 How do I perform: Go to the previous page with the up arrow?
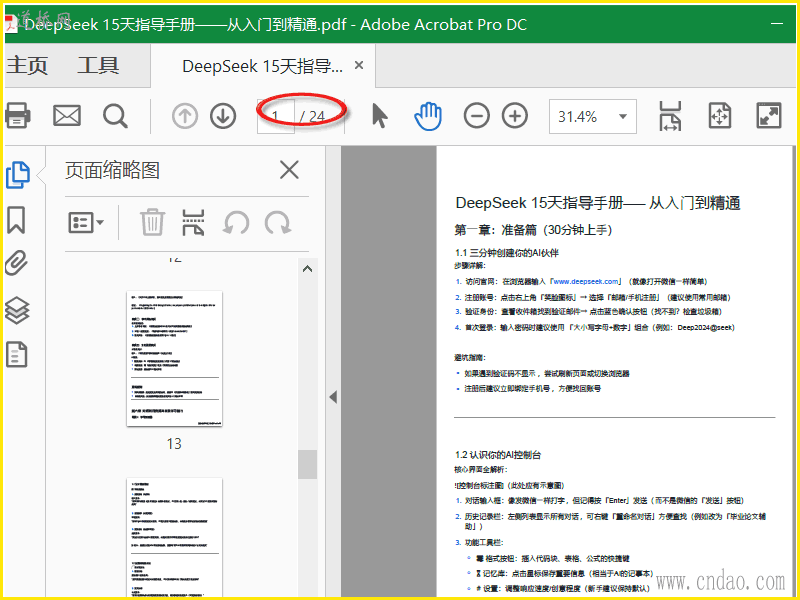pyautogui.click(x=185, y=116)
